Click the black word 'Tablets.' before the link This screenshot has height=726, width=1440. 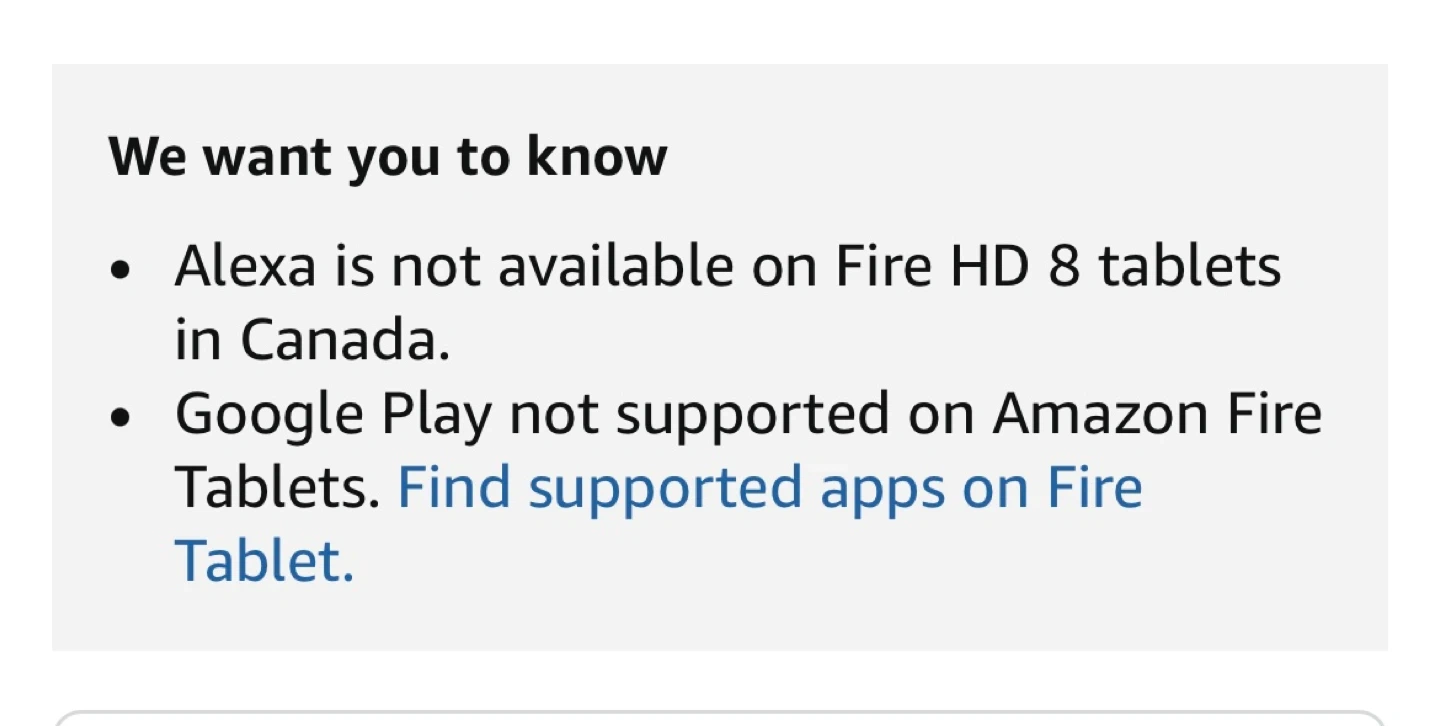(x=278, y=488)
